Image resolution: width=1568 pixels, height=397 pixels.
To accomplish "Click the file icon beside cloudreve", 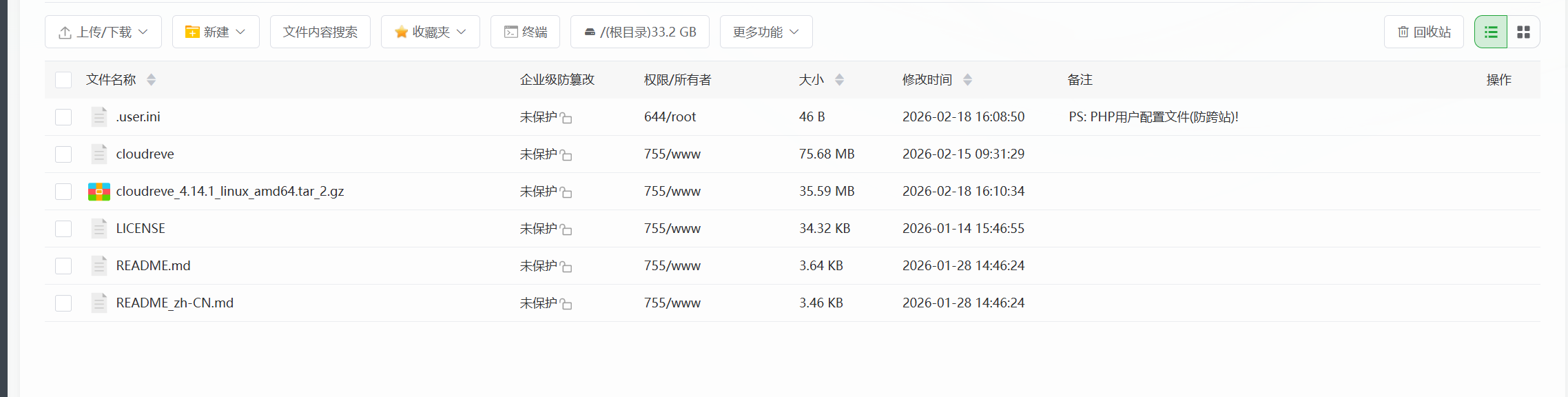I will (x=99, y=154).
